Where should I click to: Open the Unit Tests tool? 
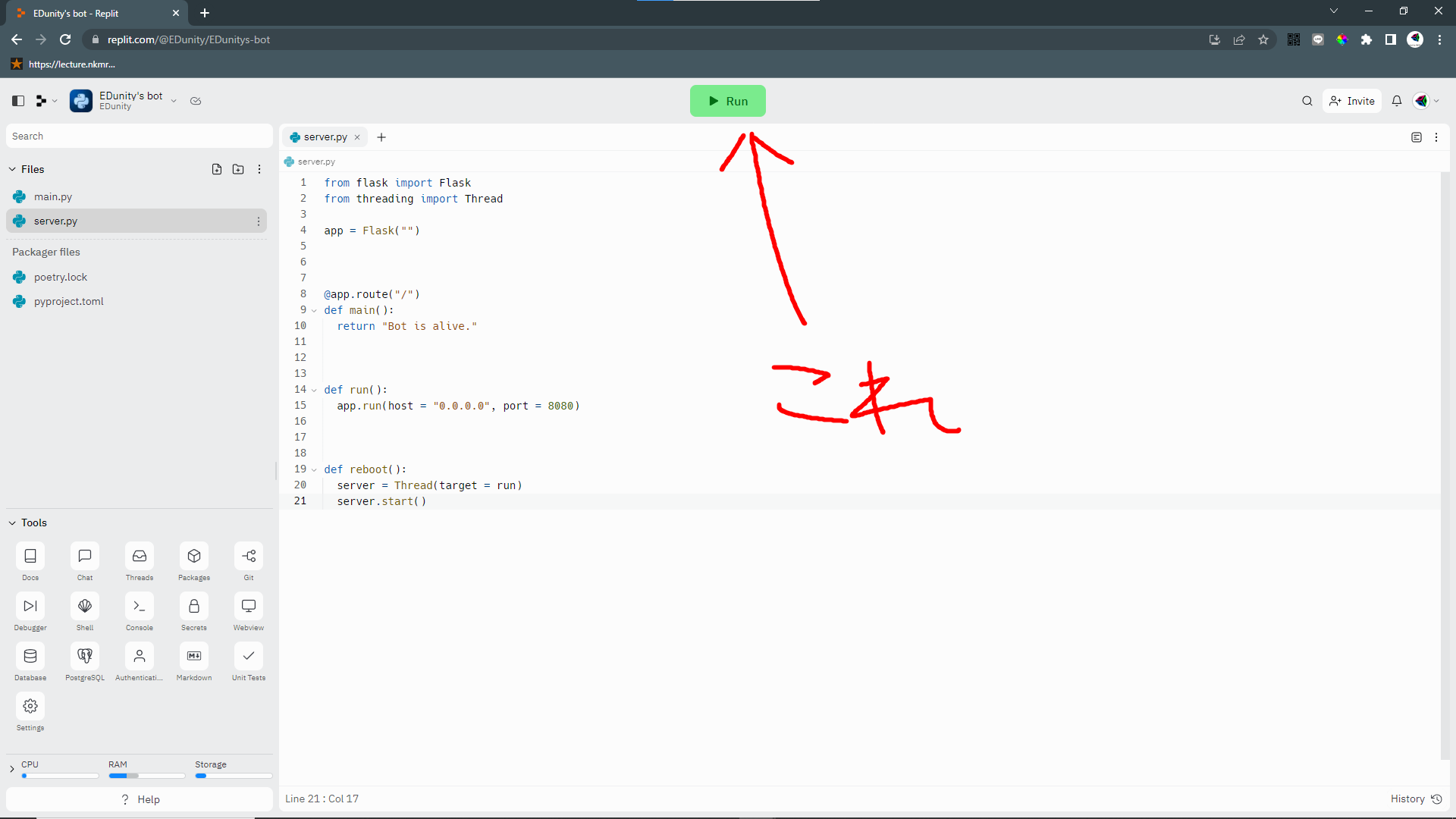(249, 657)
